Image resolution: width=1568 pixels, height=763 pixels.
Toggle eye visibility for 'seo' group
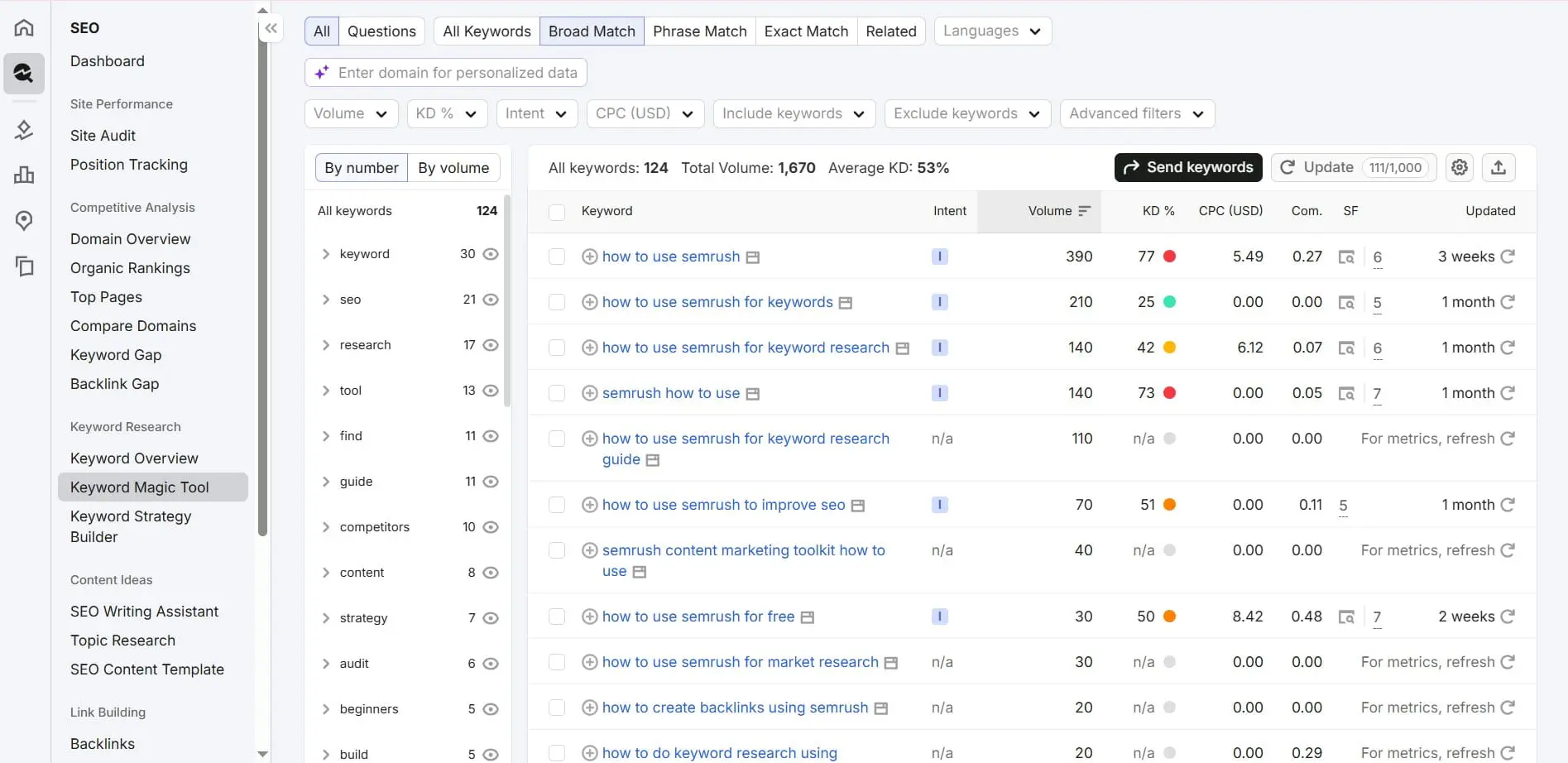tap(491, 300)
